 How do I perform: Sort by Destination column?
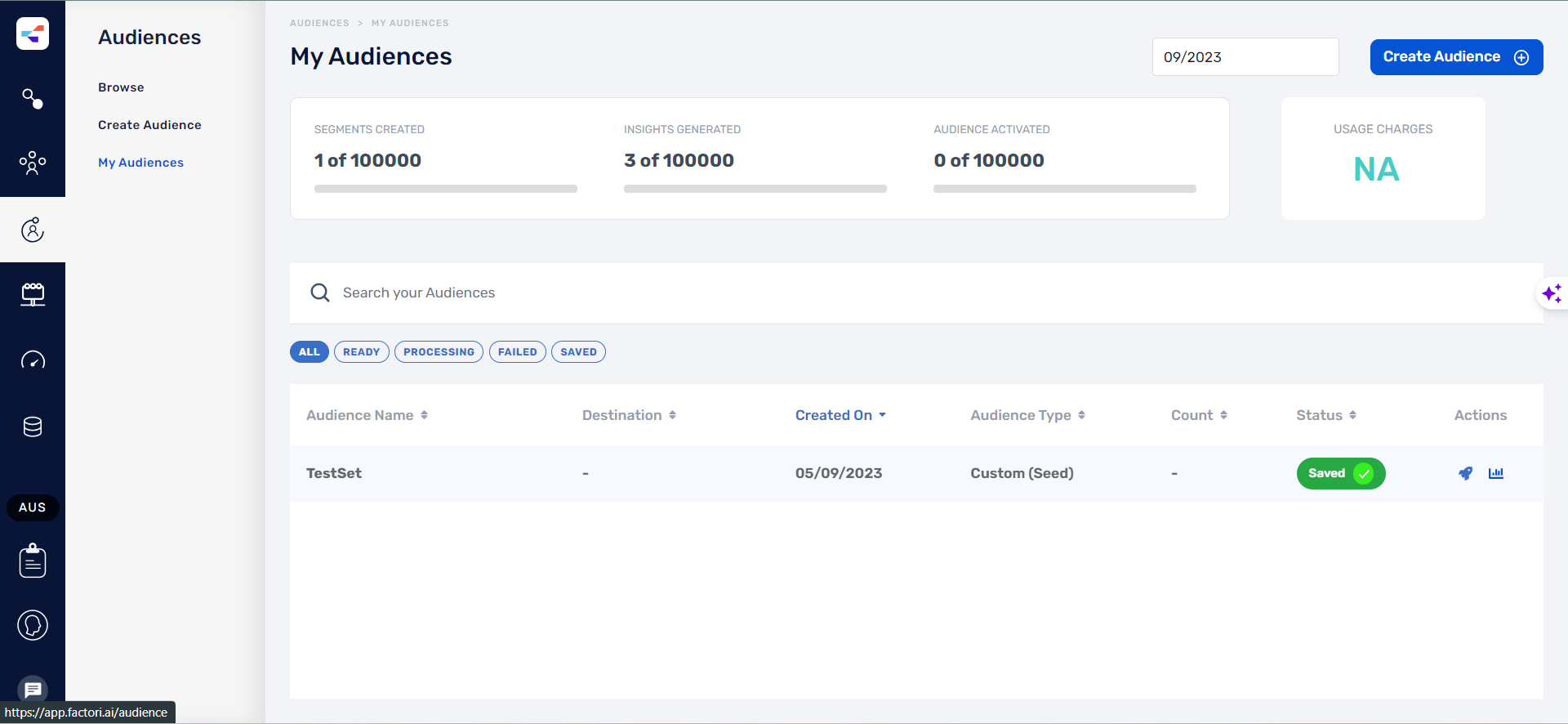tap(630, 415)
